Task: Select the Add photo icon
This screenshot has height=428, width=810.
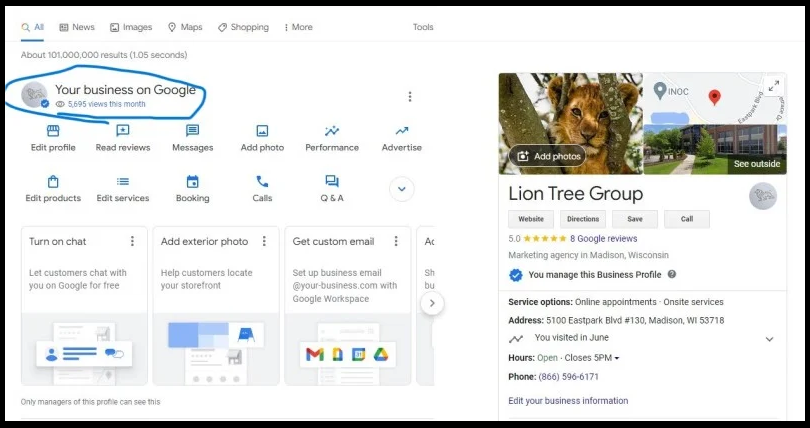Action: pyautogui.click(x=262, y=131)
